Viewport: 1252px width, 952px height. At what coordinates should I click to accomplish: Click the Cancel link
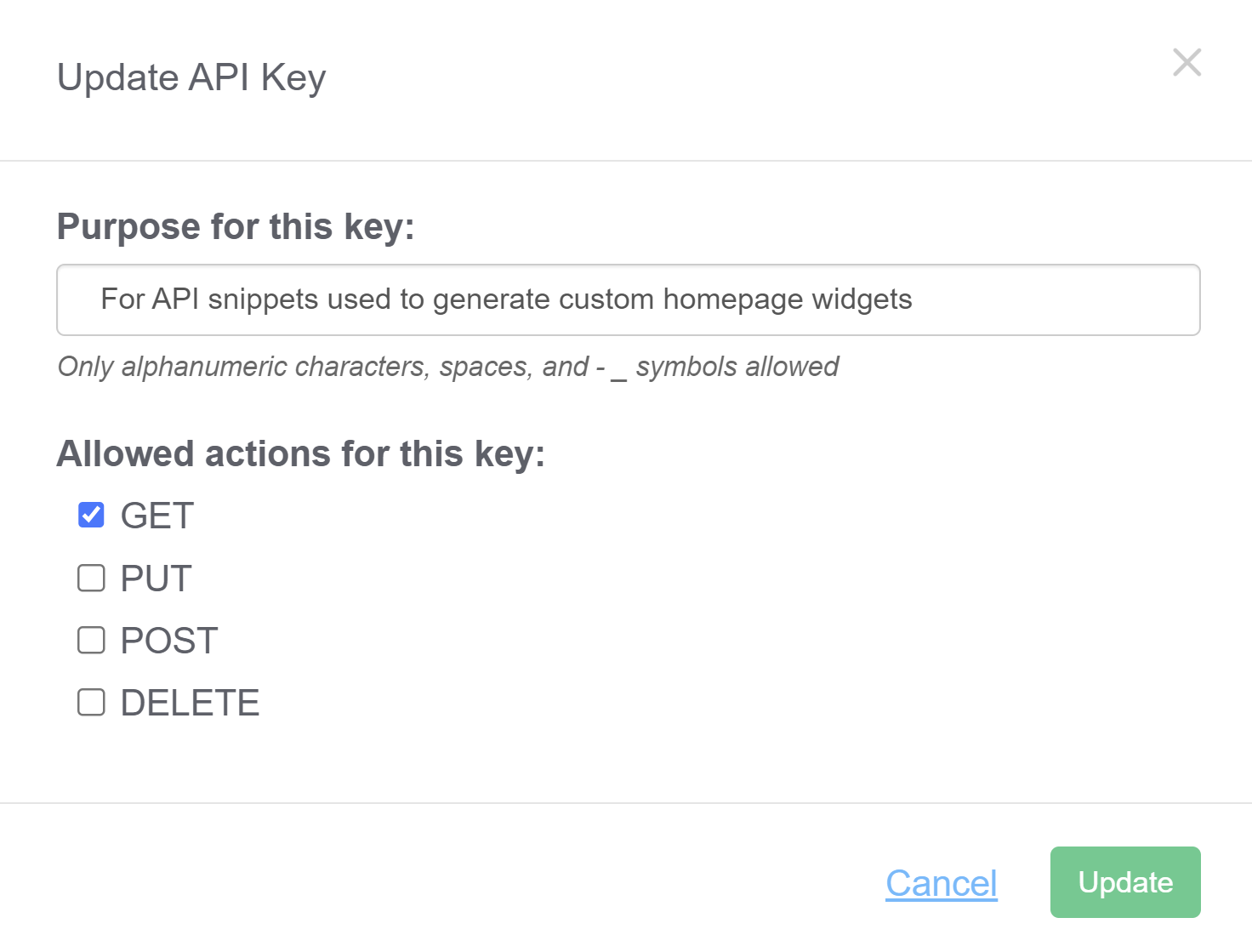pyautogui.click(x=941, y=883)
